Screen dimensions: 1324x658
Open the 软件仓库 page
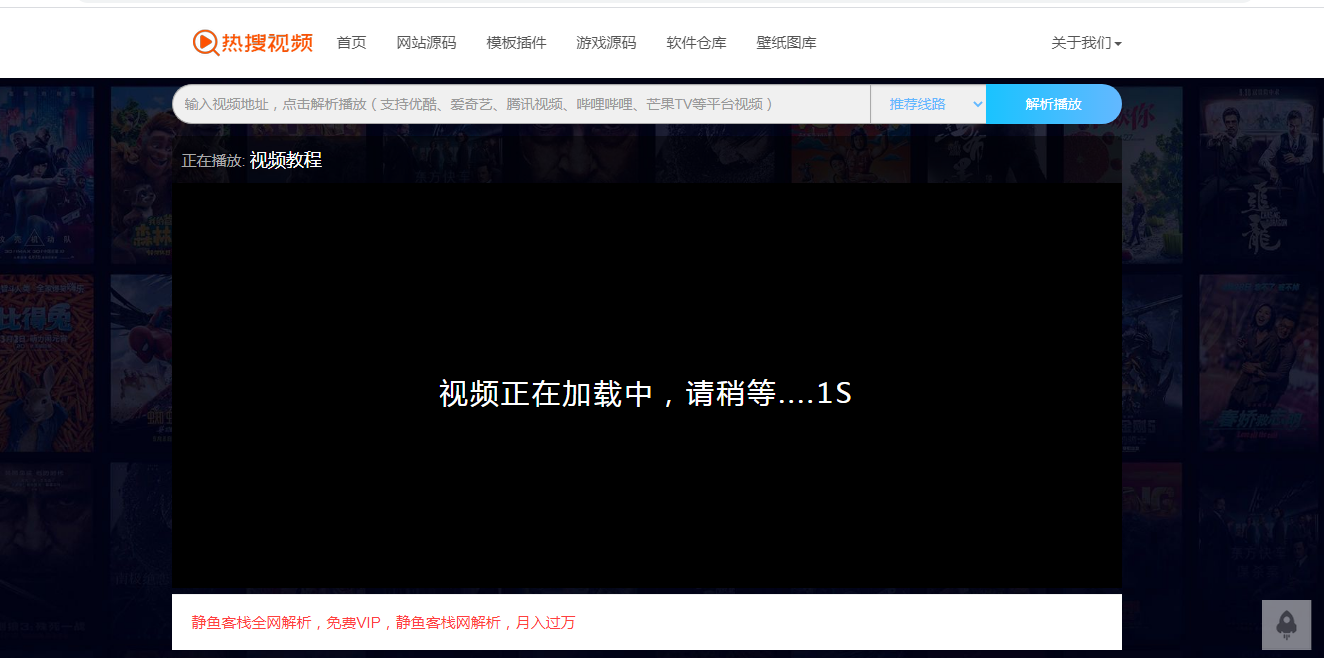pos(696,43)
